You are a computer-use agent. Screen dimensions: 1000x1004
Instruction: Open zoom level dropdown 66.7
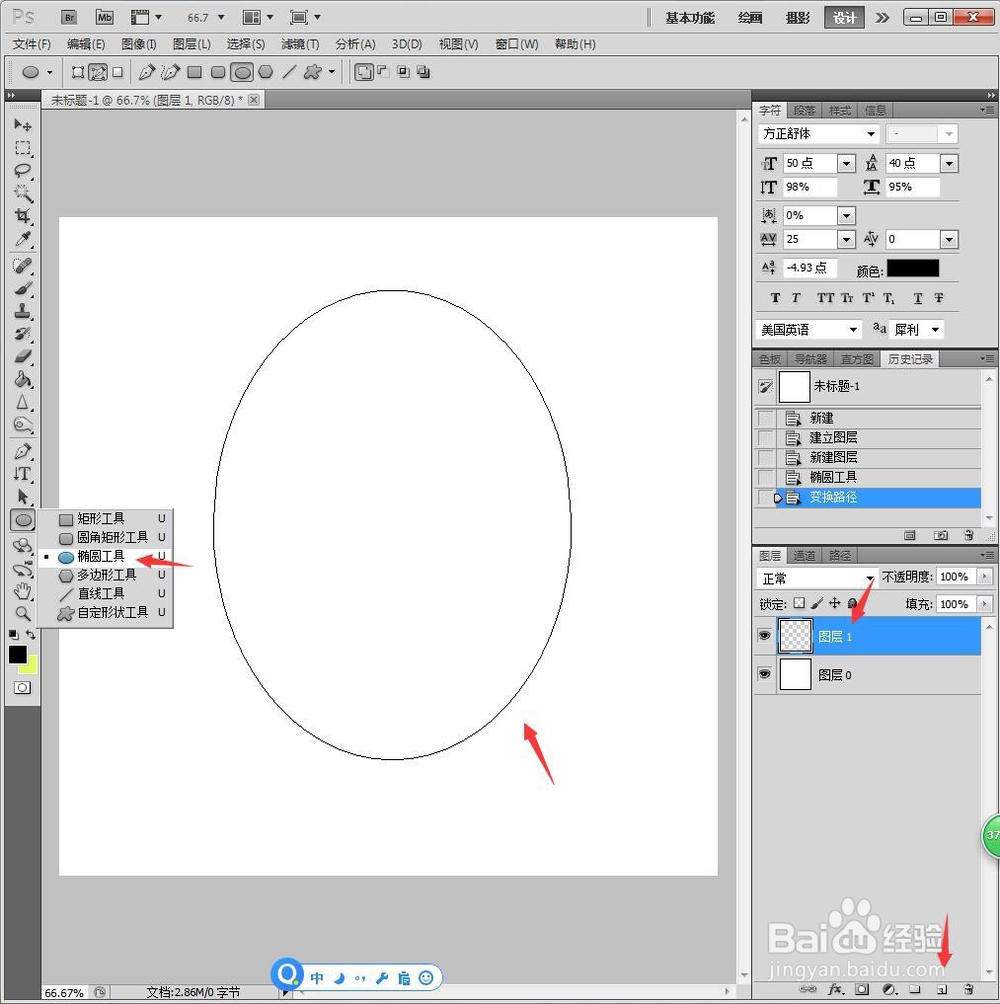tap(222, 17)
